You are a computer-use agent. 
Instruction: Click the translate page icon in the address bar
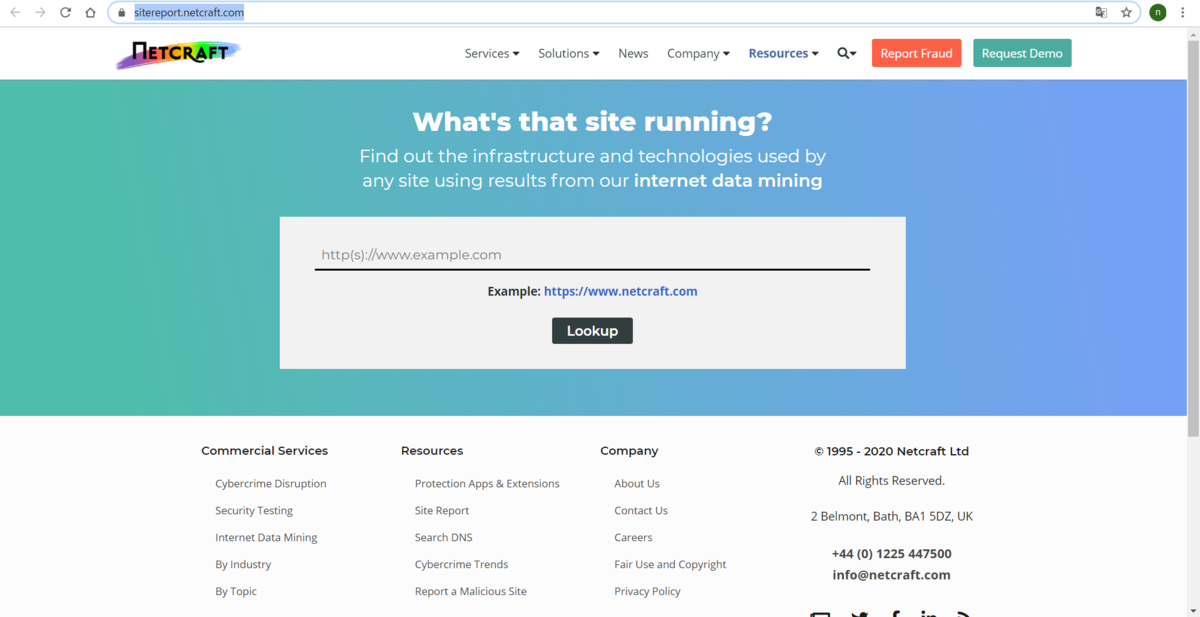click(1101, 13)
